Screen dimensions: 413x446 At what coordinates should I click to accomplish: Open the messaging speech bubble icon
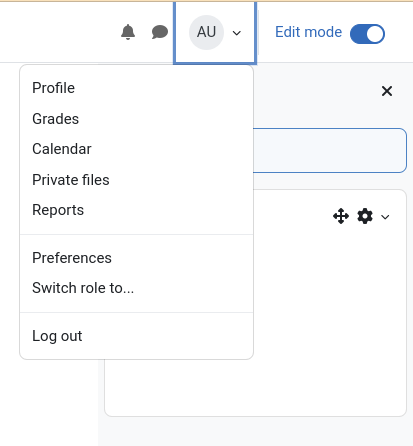(160, 32)
